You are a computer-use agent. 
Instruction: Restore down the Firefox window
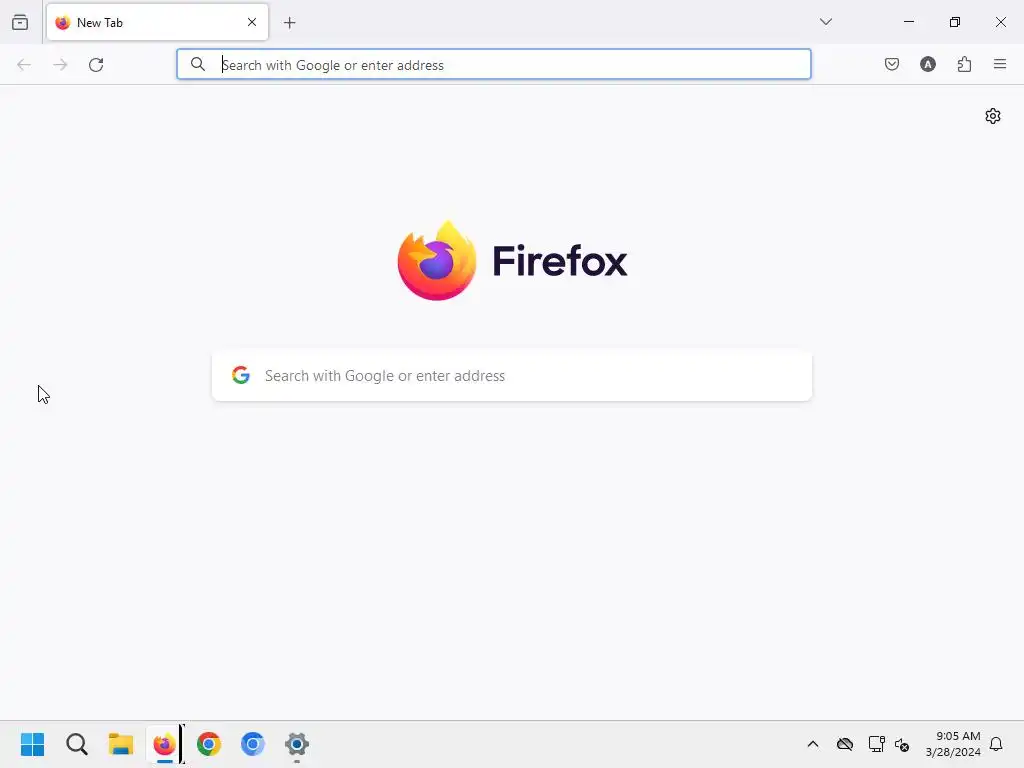(x=955, y=22)
